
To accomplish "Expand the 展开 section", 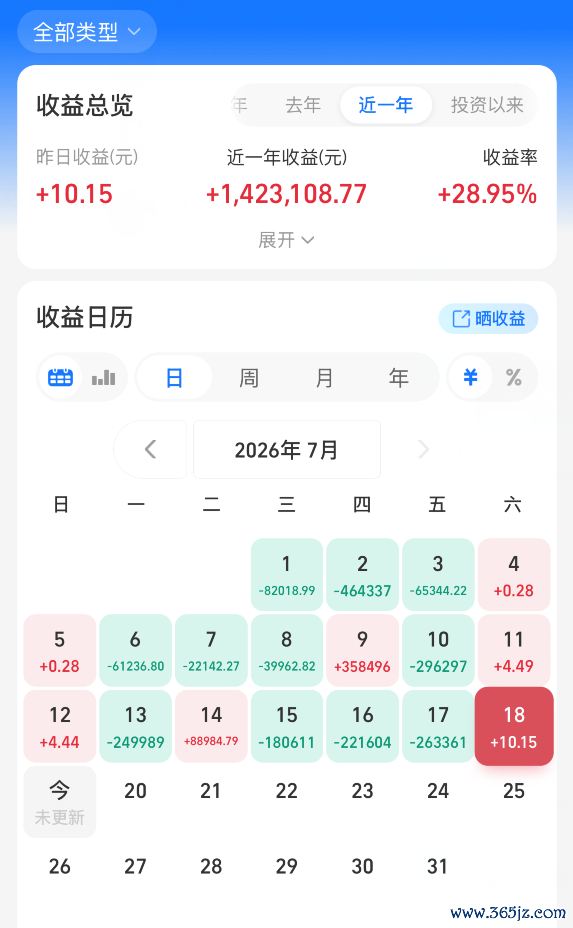I will click(x=286, y=240).
